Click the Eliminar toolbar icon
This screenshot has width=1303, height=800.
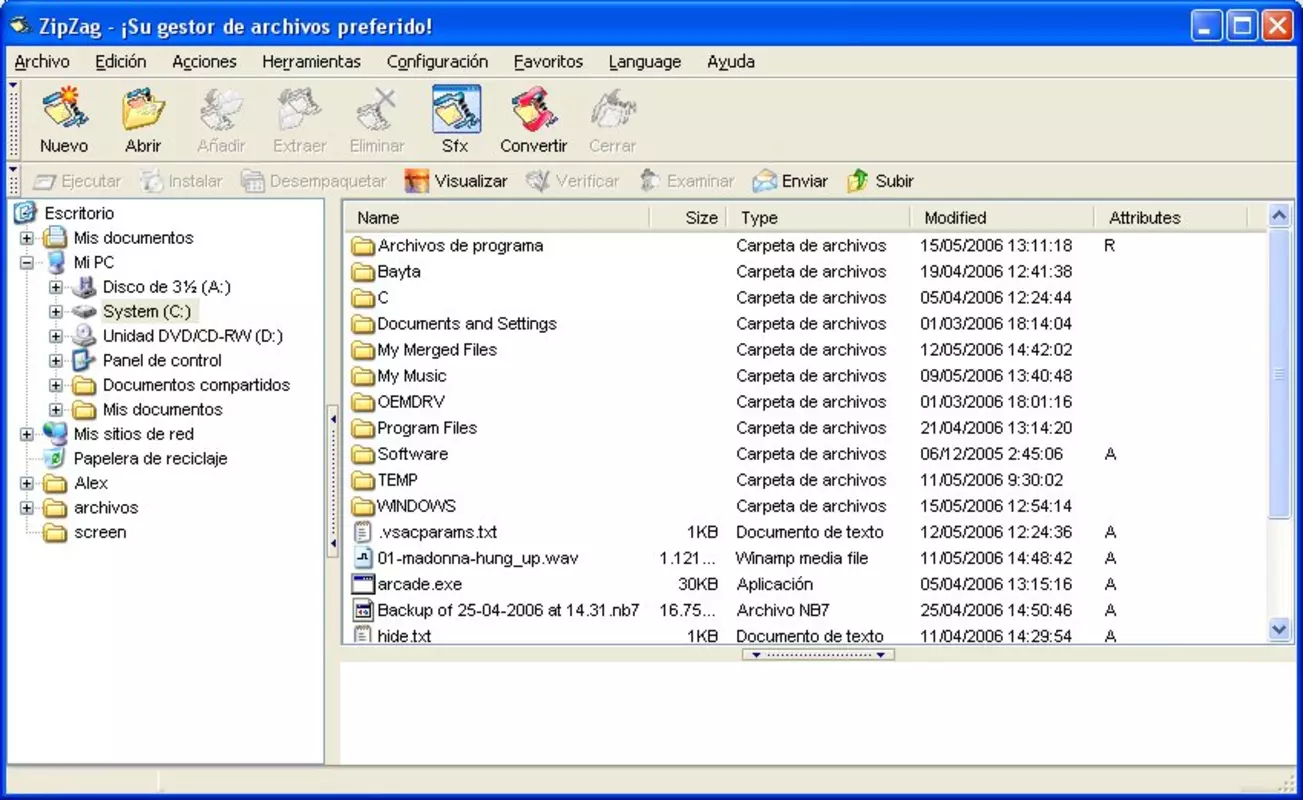pos(377,110)
